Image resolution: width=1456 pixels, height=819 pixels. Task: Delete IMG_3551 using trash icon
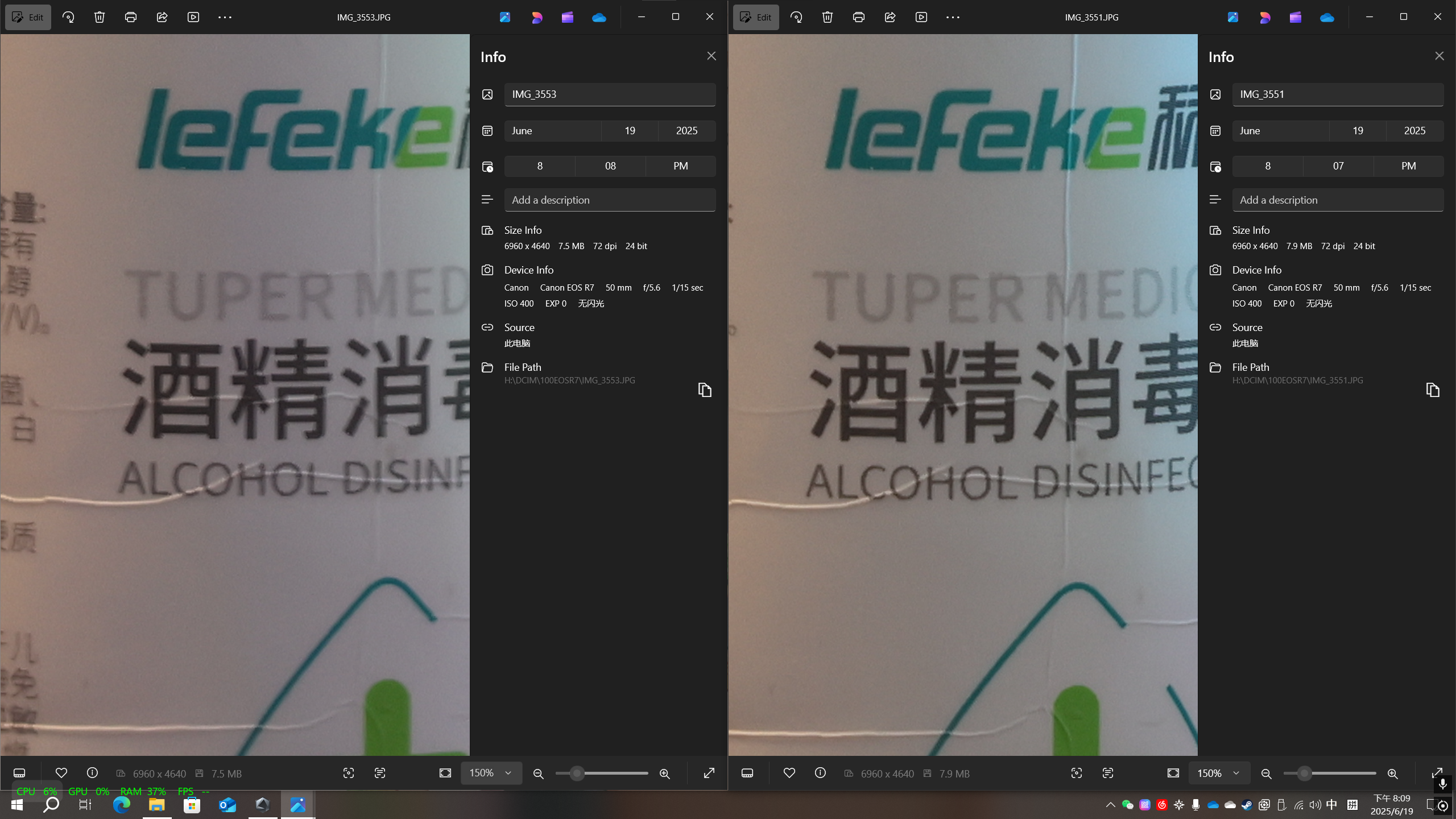click(x=828, y=17)
